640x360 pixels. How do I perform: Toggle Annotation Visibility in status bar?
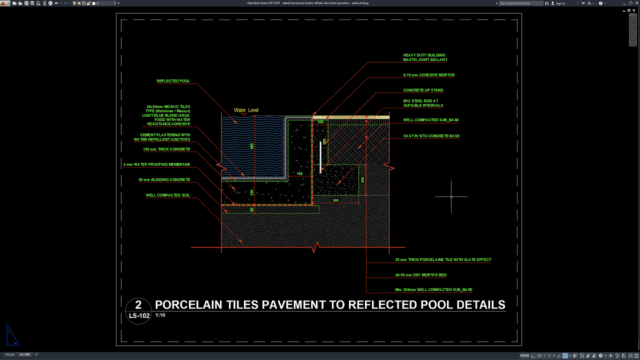click(x=588, y=356)
